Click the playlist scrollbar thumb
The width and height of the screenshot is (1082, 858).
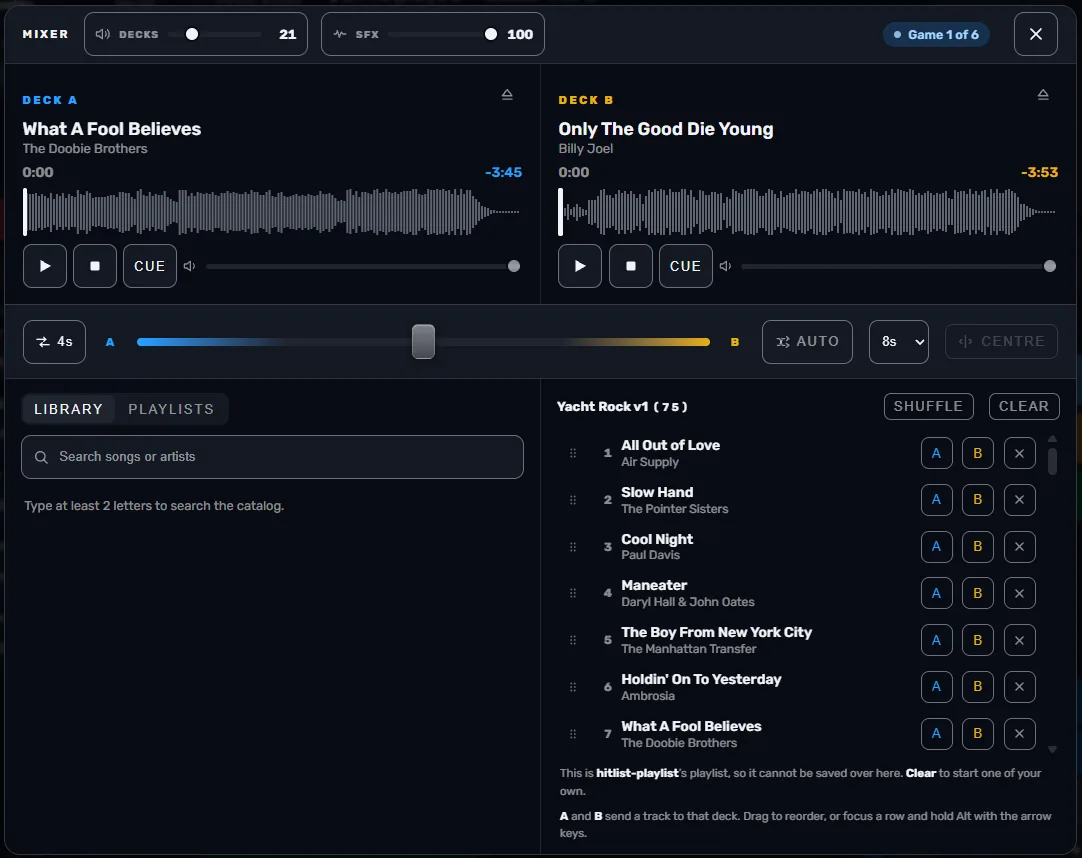(x=1052, y=461)
